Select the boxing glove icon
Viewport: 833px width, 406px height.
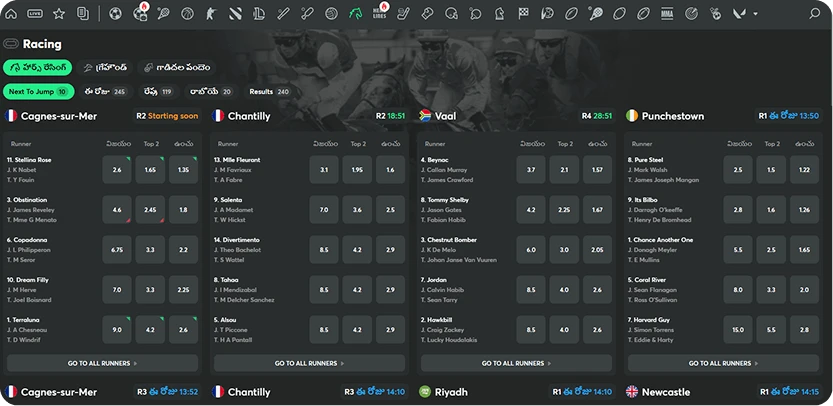[x=427, y=14]
